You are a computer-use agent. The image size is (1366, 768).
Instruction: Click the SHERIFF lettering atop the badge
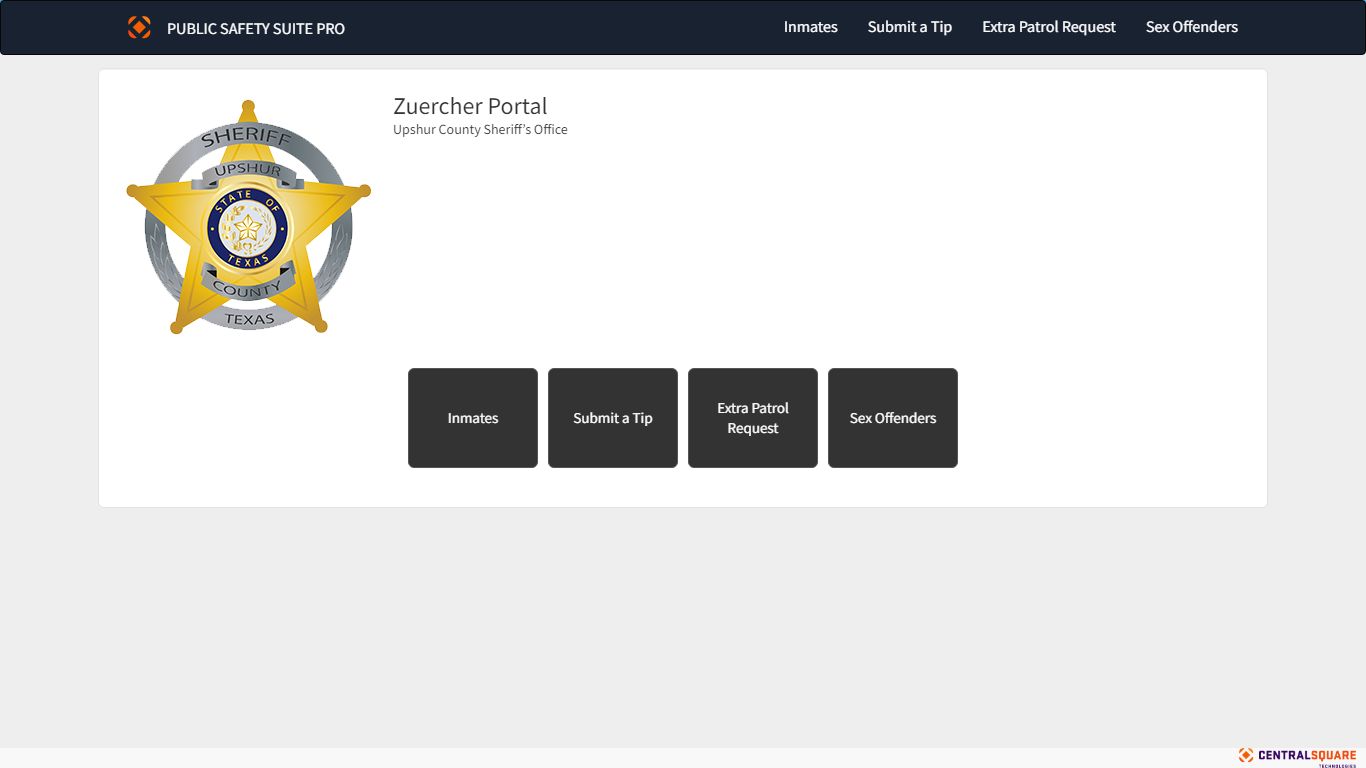pyautogui.click(x=247, y=138)
